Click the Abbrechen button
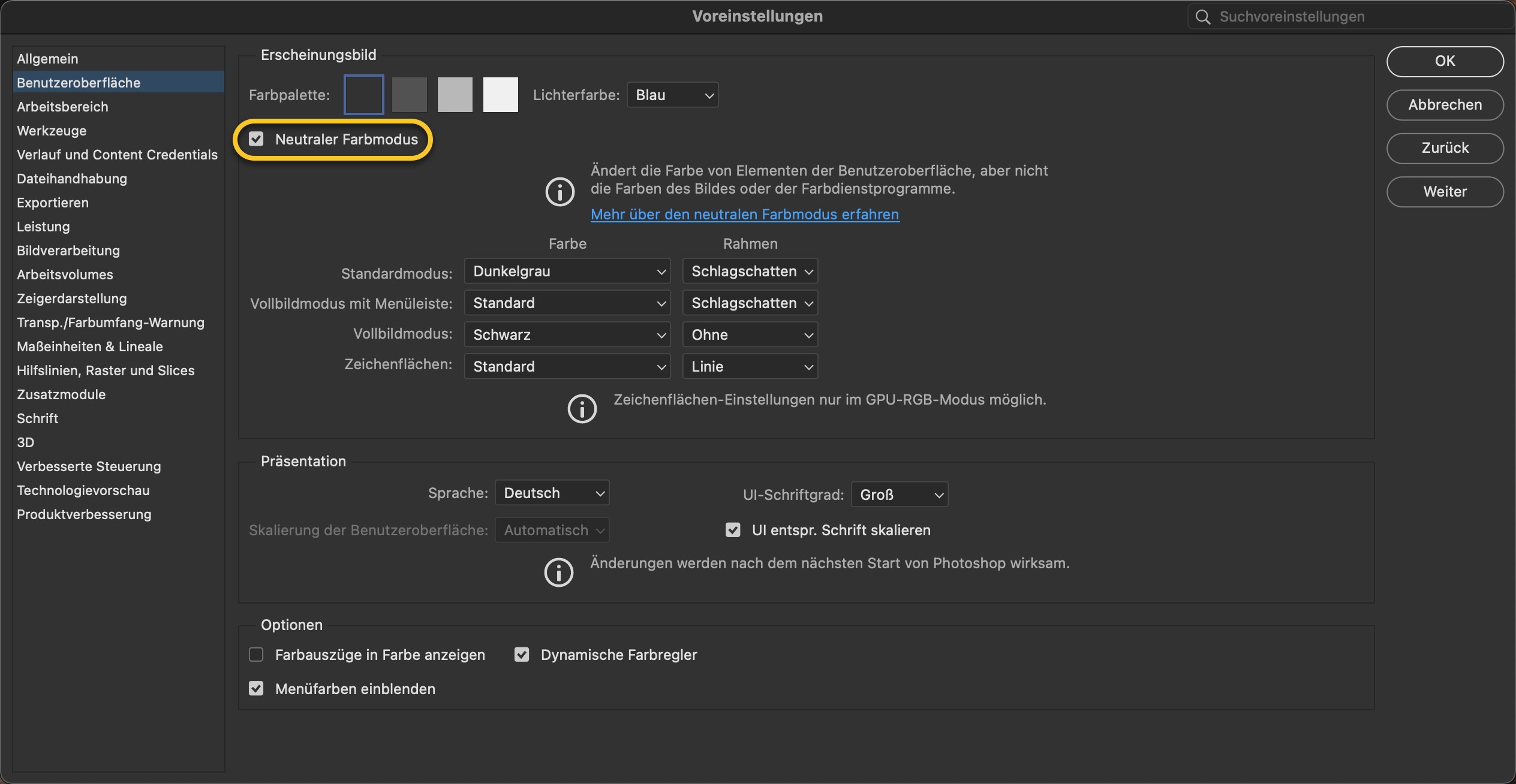 (x=1445, y=105)
